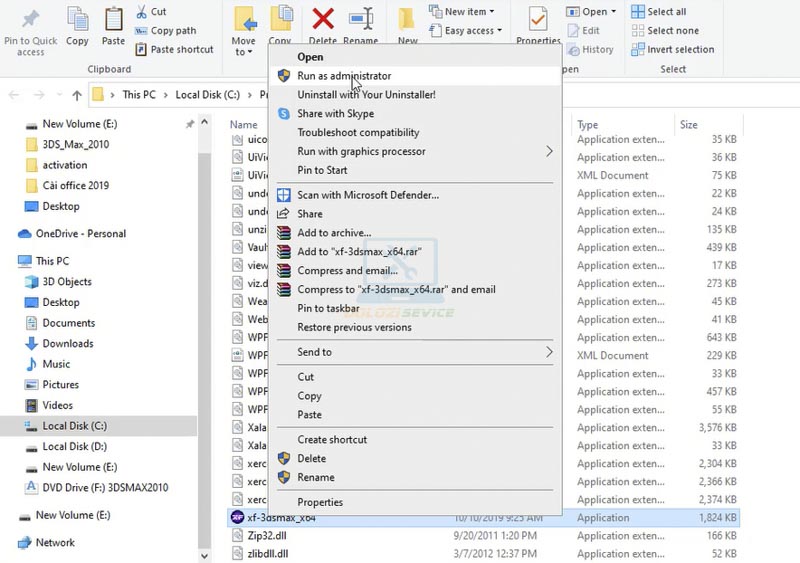Click the navigation pane scroll down arrow
Screen dimensions: 800x563
[205, 556]
